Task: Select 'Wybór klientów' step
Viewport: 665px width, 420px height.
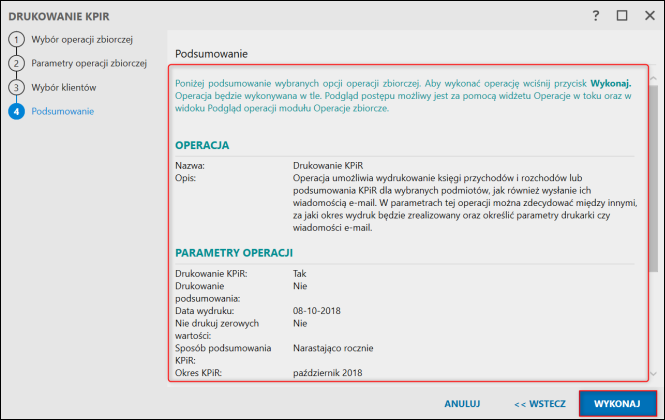Action: click(x=64, y=87)
